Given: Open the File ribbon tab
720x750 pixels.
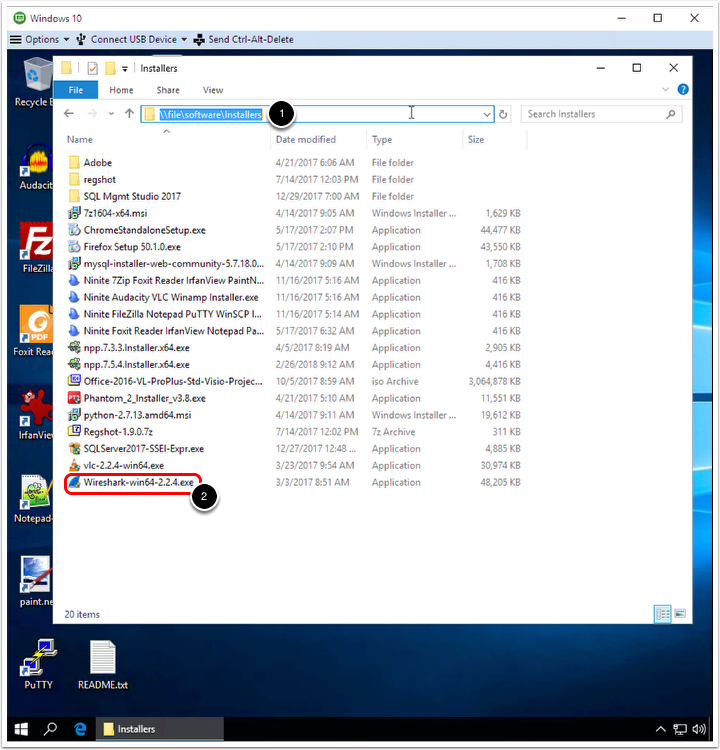Looking at the screenshot, I should [x=76, y=90].
